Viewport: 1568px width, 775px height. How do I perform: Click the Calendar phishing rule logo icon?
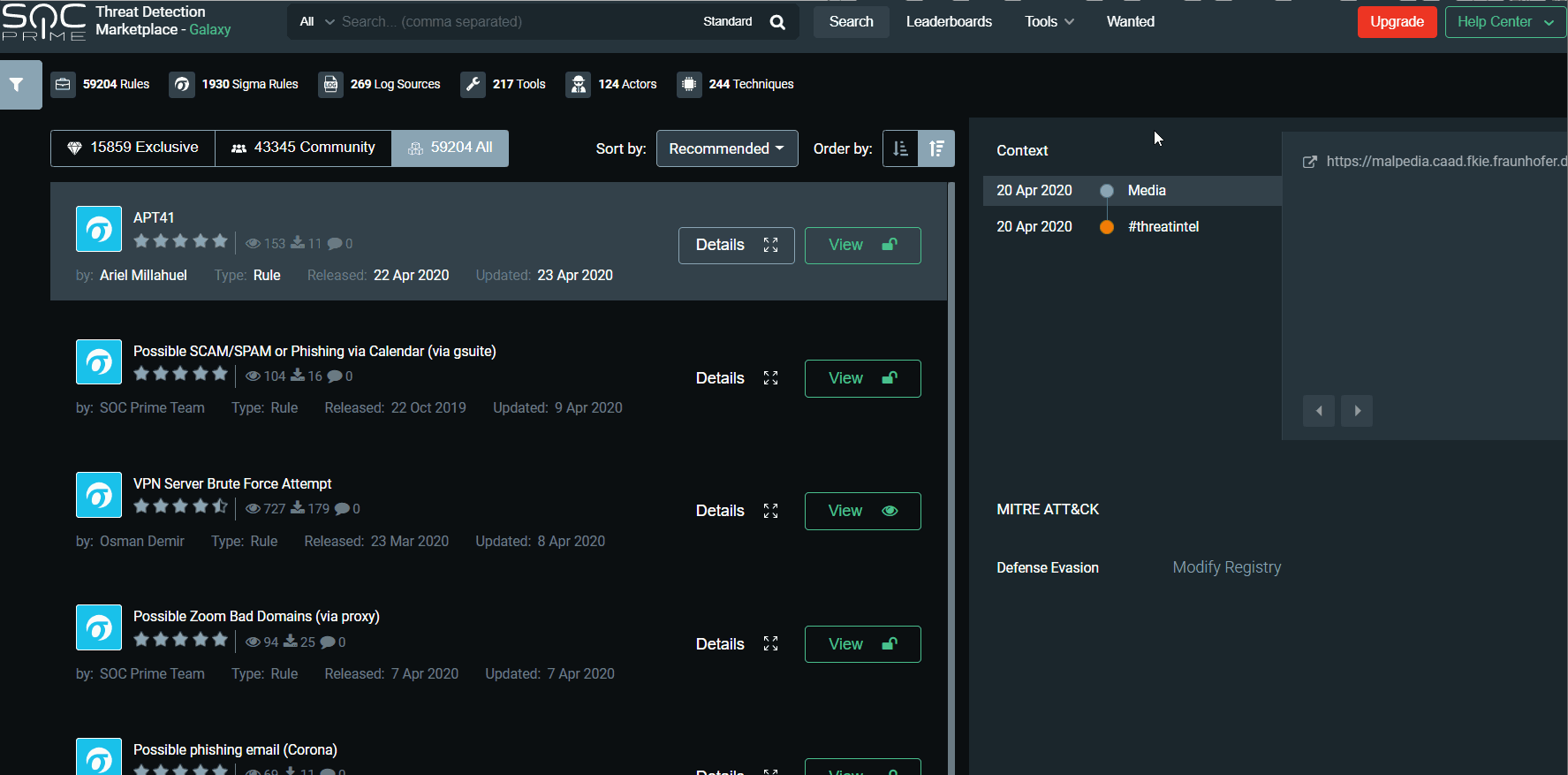(99, 361)
